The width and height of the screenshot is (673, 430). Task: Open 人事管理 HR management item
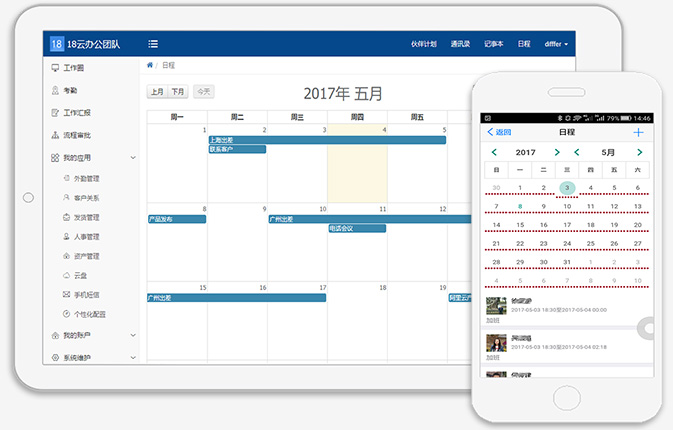81,236
